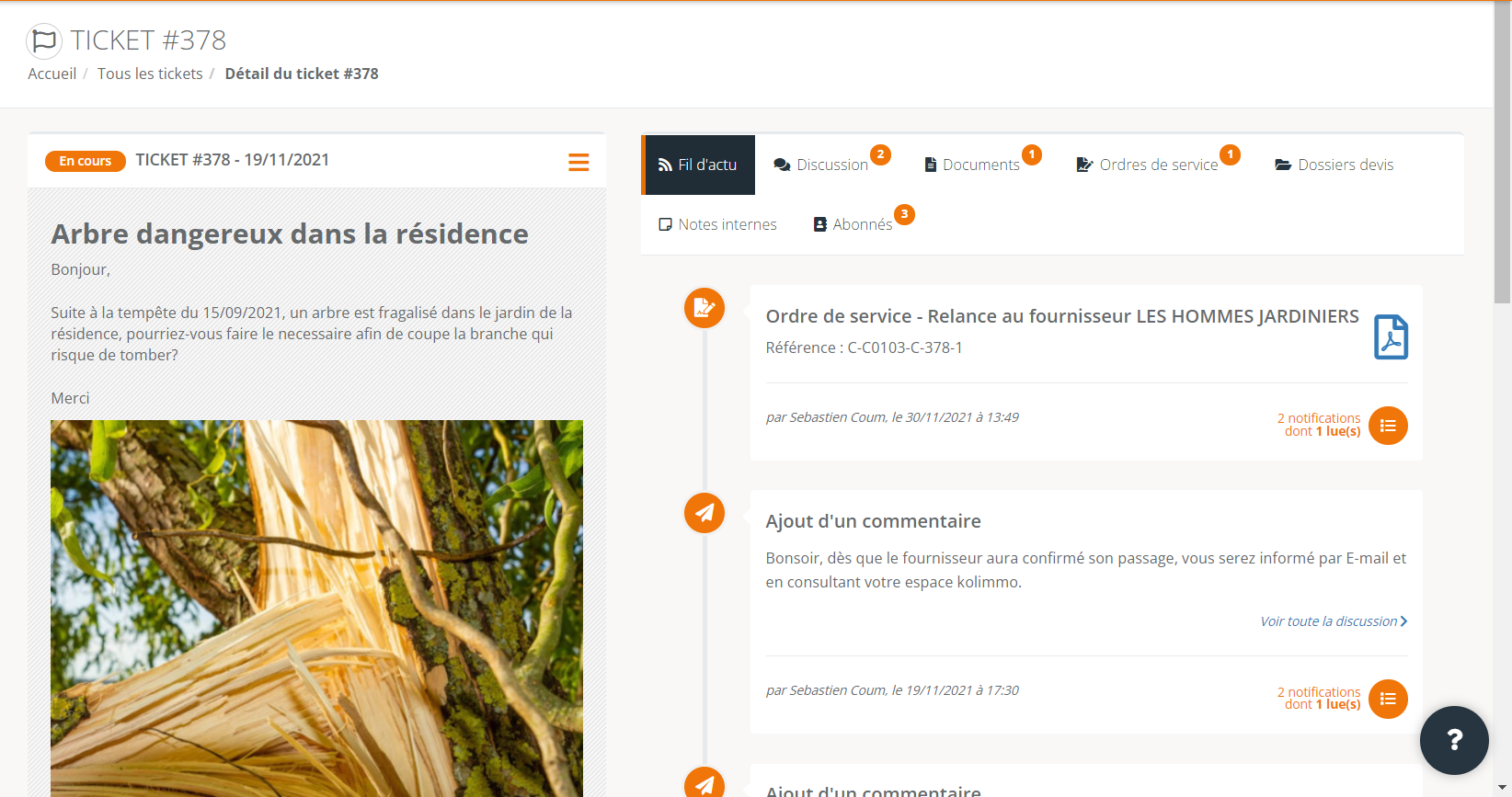The image size is (1512, 797).
Task: Click the service order timeline marker icon
Action: (x=704, y=308)
